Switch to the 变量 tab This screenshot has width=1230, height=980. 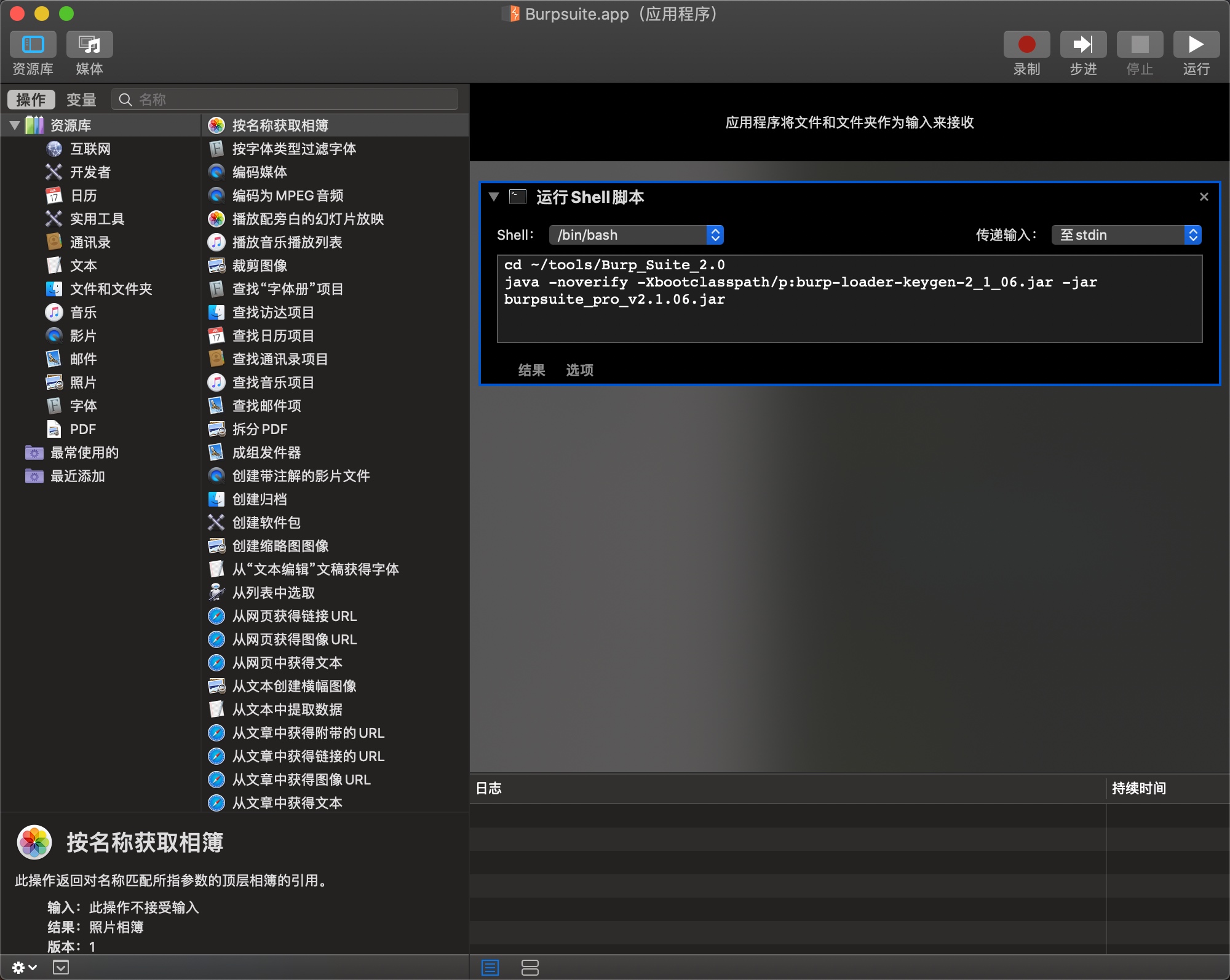[x=81, y=100]
